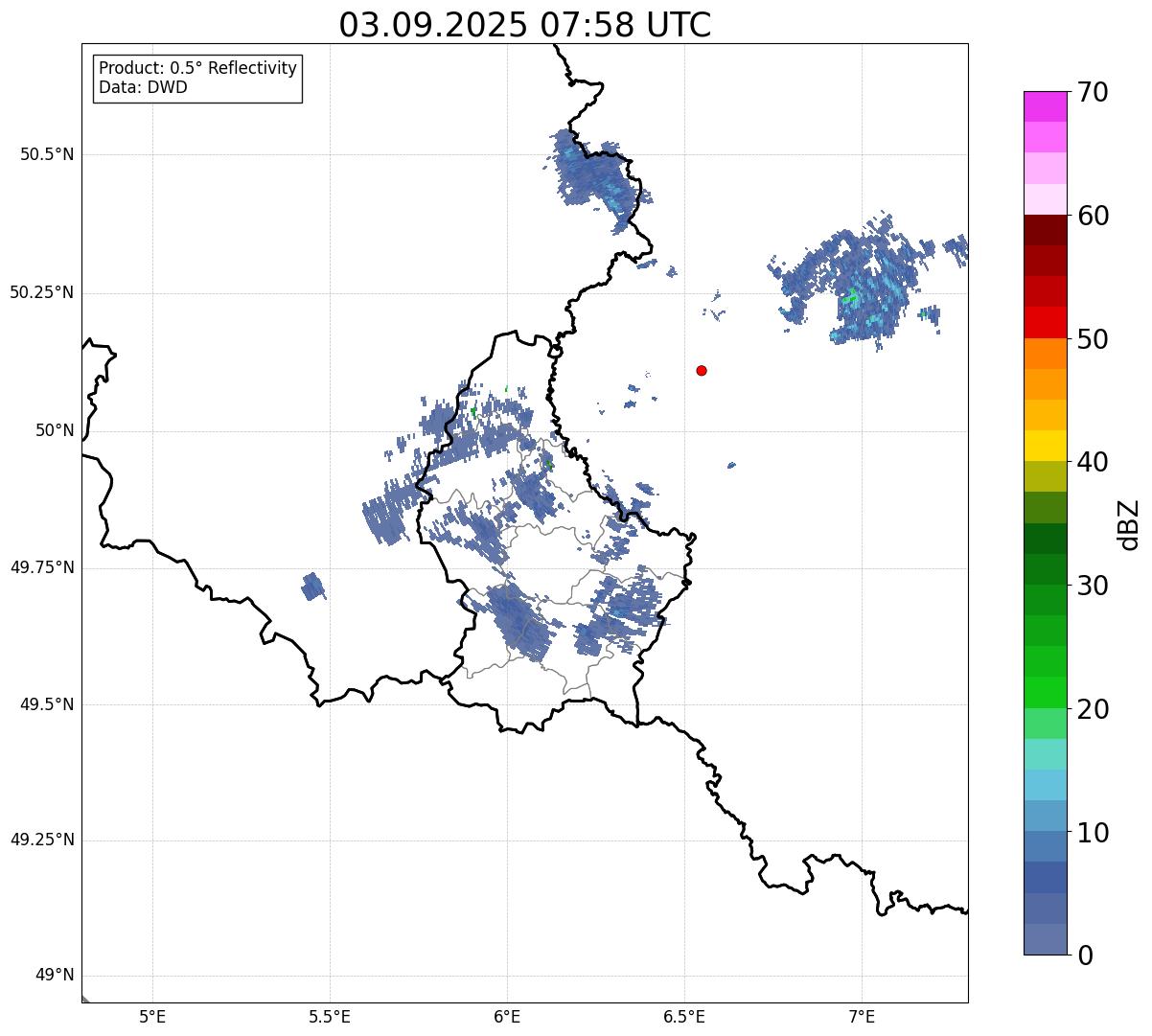Select the 49.75°N latitude label
The image size is (1152, 1036).
coord(42,567)
